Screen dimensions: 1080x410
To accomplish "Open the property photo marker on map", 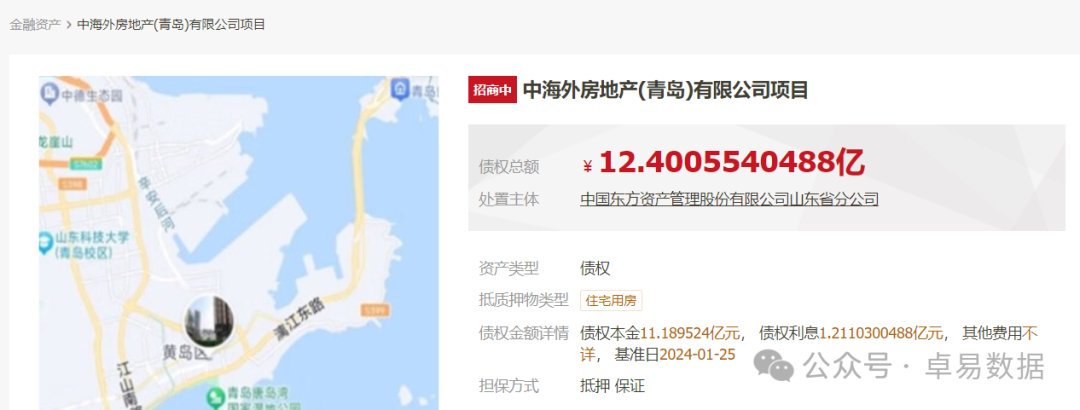I will point(209,322).
